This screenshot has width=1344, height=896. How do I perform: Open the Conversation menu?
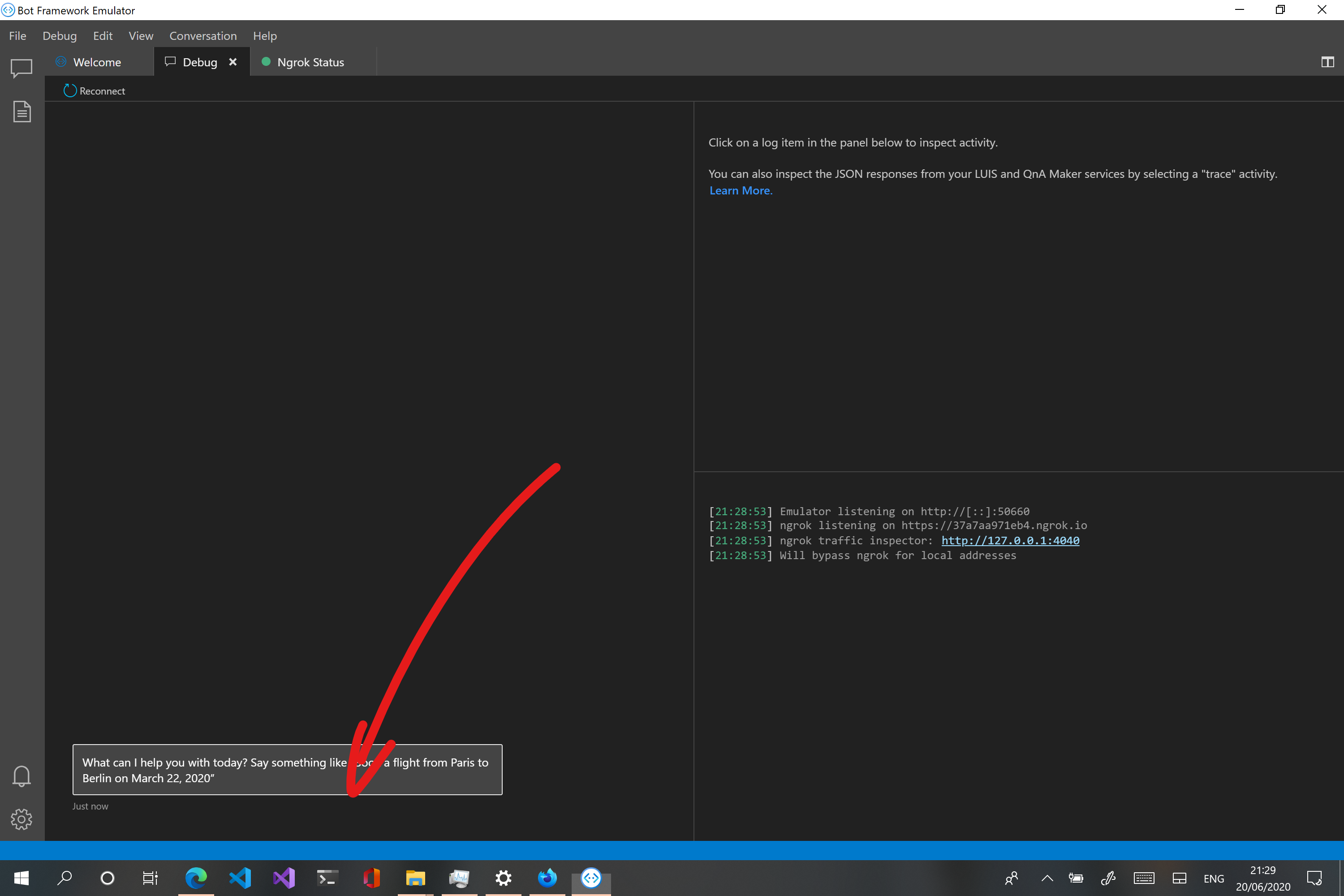pyautogui.click(x=203, y=35)
